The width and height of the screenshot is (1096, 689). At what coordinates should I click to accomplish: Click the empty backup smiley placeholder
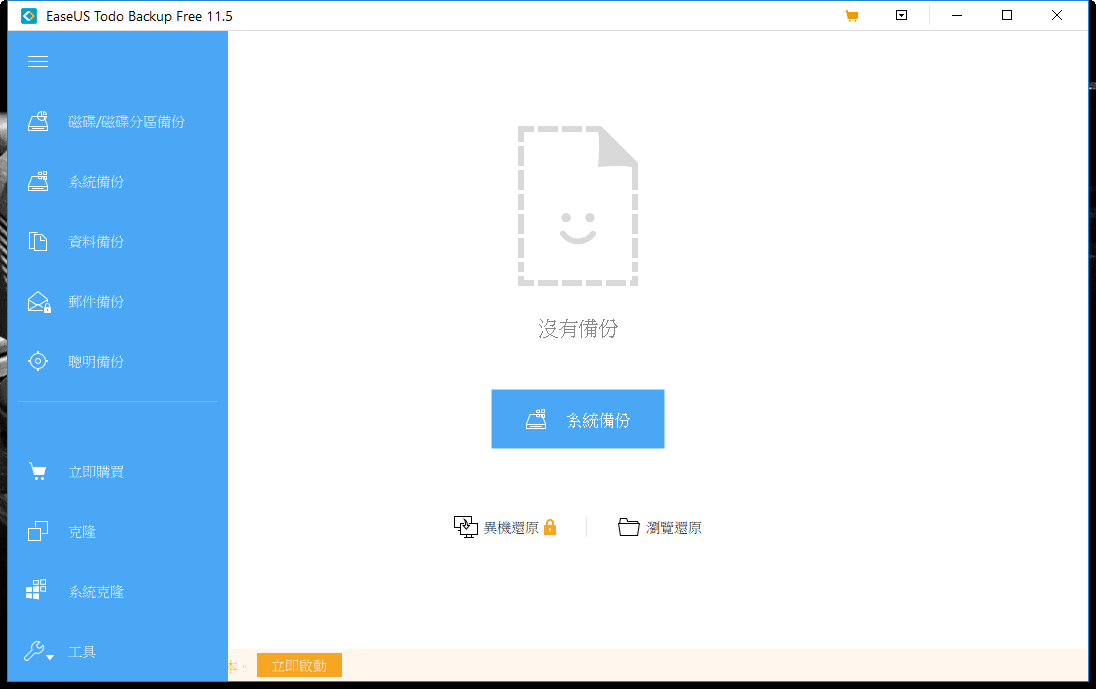pos(577,205)
